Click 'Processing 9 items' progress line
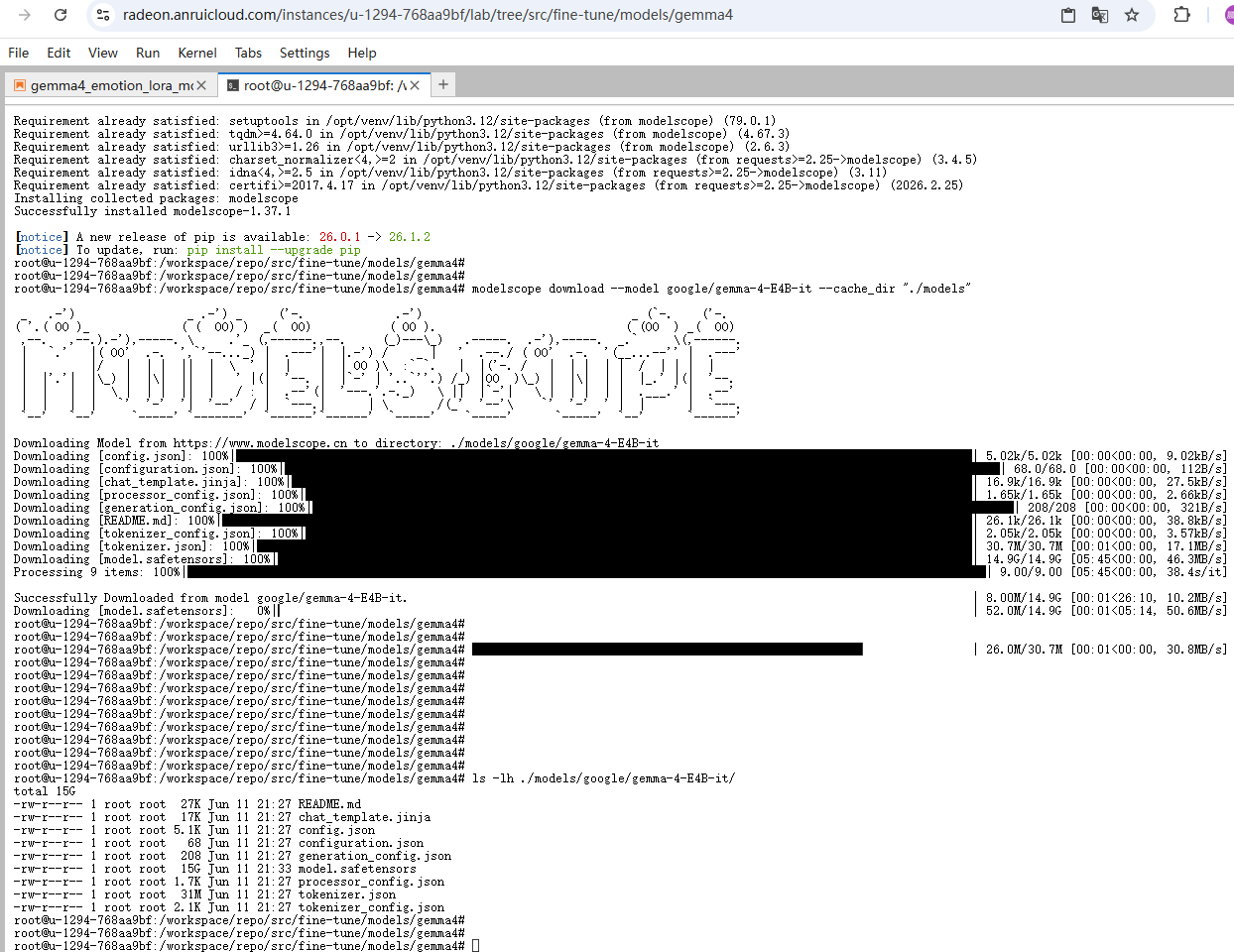The height and width of the screenshot is (952, 1234). (x=620, y=572)
